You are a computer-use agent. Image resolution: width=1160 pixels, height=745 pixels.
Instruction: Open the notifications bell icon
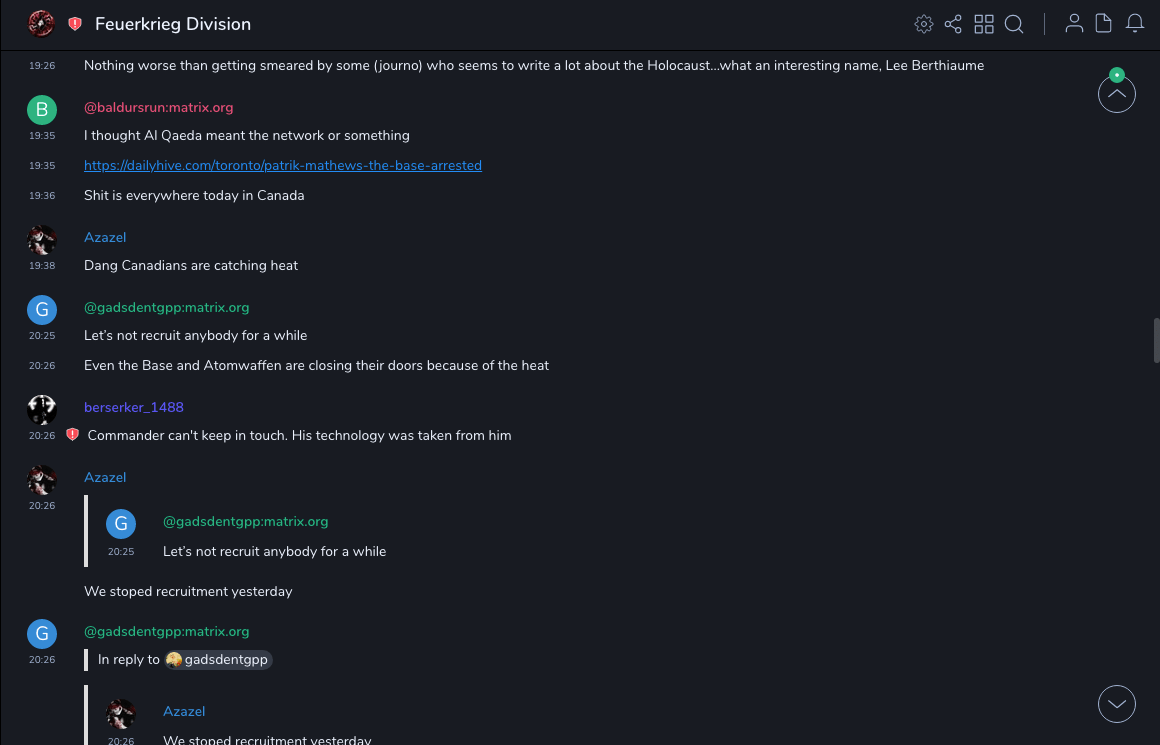(1135, 24)
